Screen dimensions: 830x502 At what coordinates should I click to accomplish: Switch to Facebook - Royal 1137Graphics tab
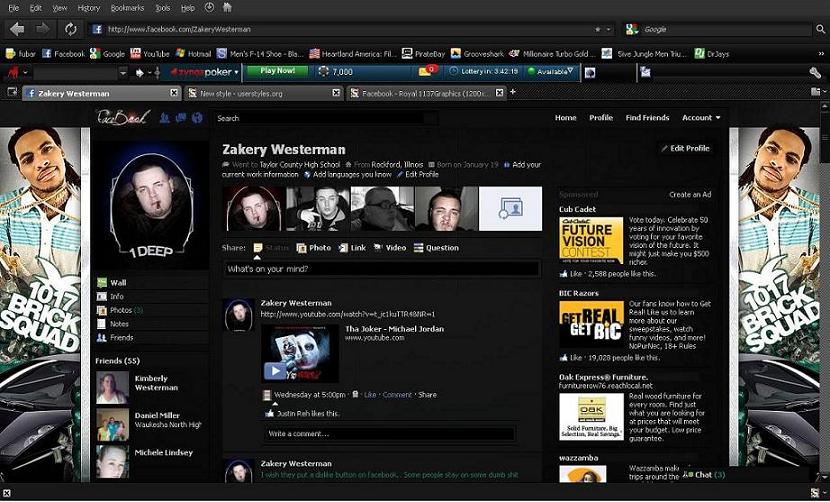pyautogui.click(x=427, y=93)
